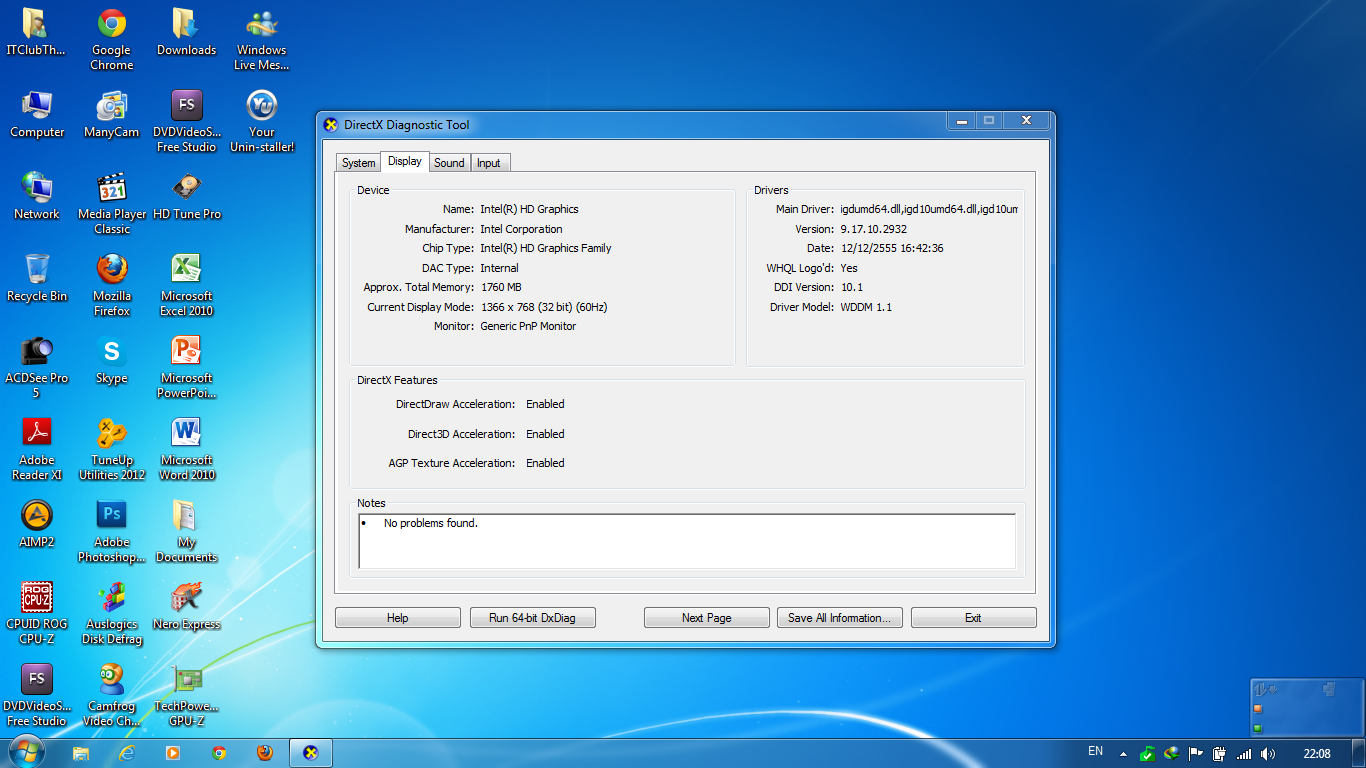
Task: Click the EN language indicator
Action: 1095,751
